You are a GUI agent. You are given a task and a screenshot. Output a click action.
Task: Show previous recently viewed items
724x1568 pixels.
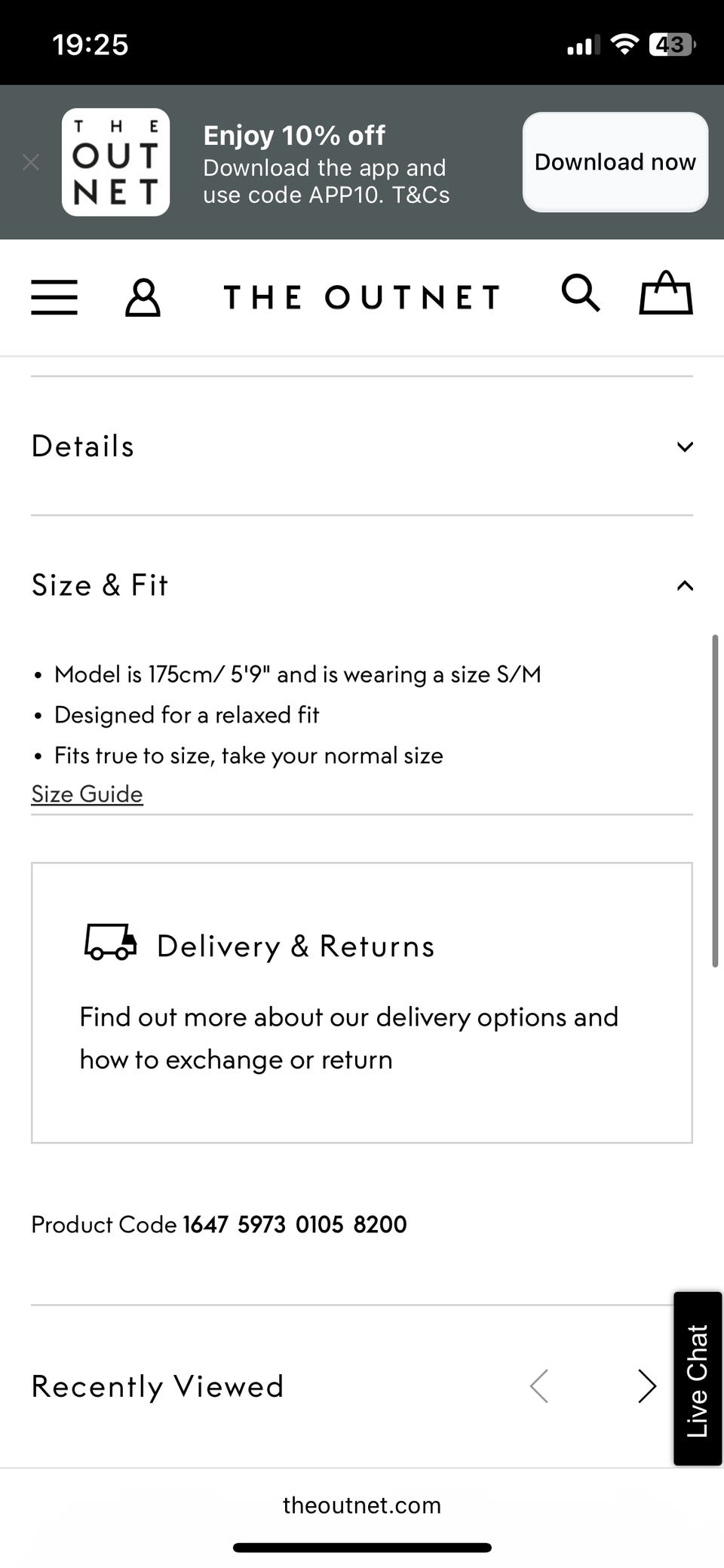click(538, 1385)
